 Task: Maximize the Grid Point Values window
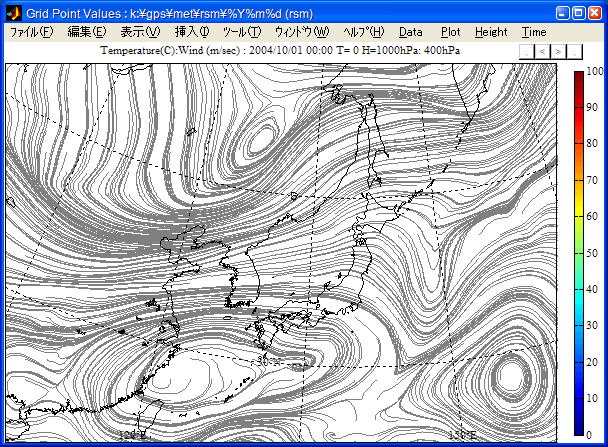(577, 11)
